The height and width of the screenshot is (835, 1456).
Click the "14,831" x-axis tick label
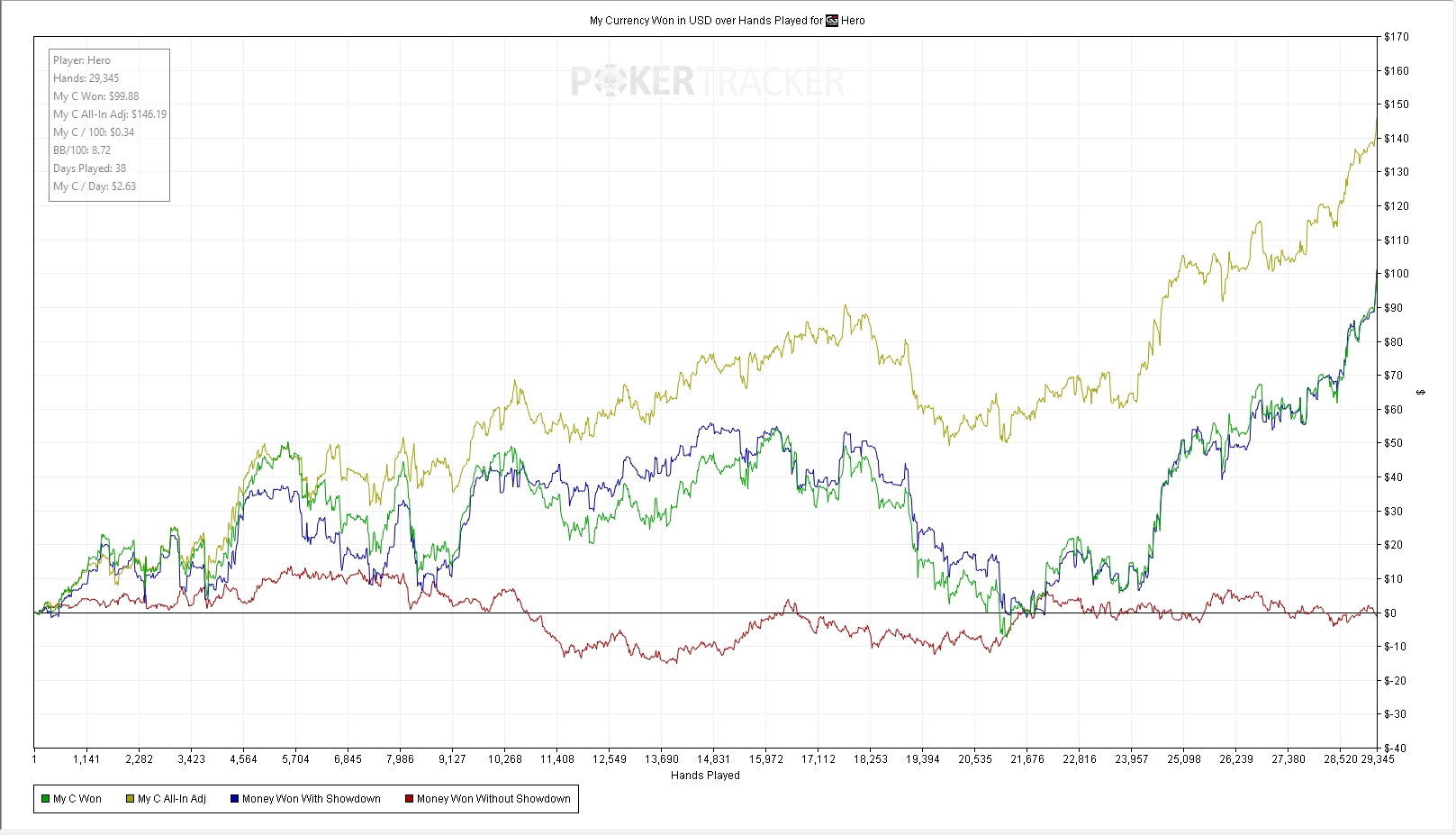[x=714, y=759]
